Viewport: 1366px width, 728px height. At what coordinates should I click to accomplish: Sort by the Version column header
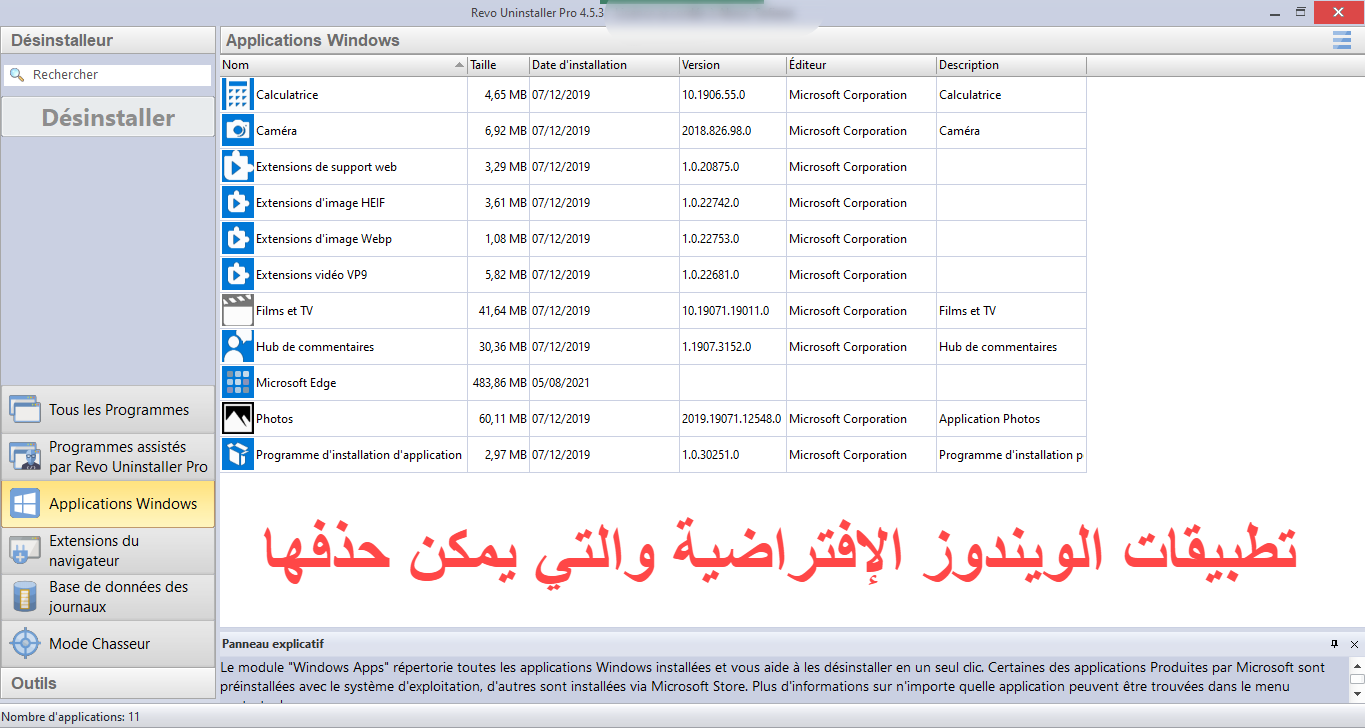coord(733,65)
